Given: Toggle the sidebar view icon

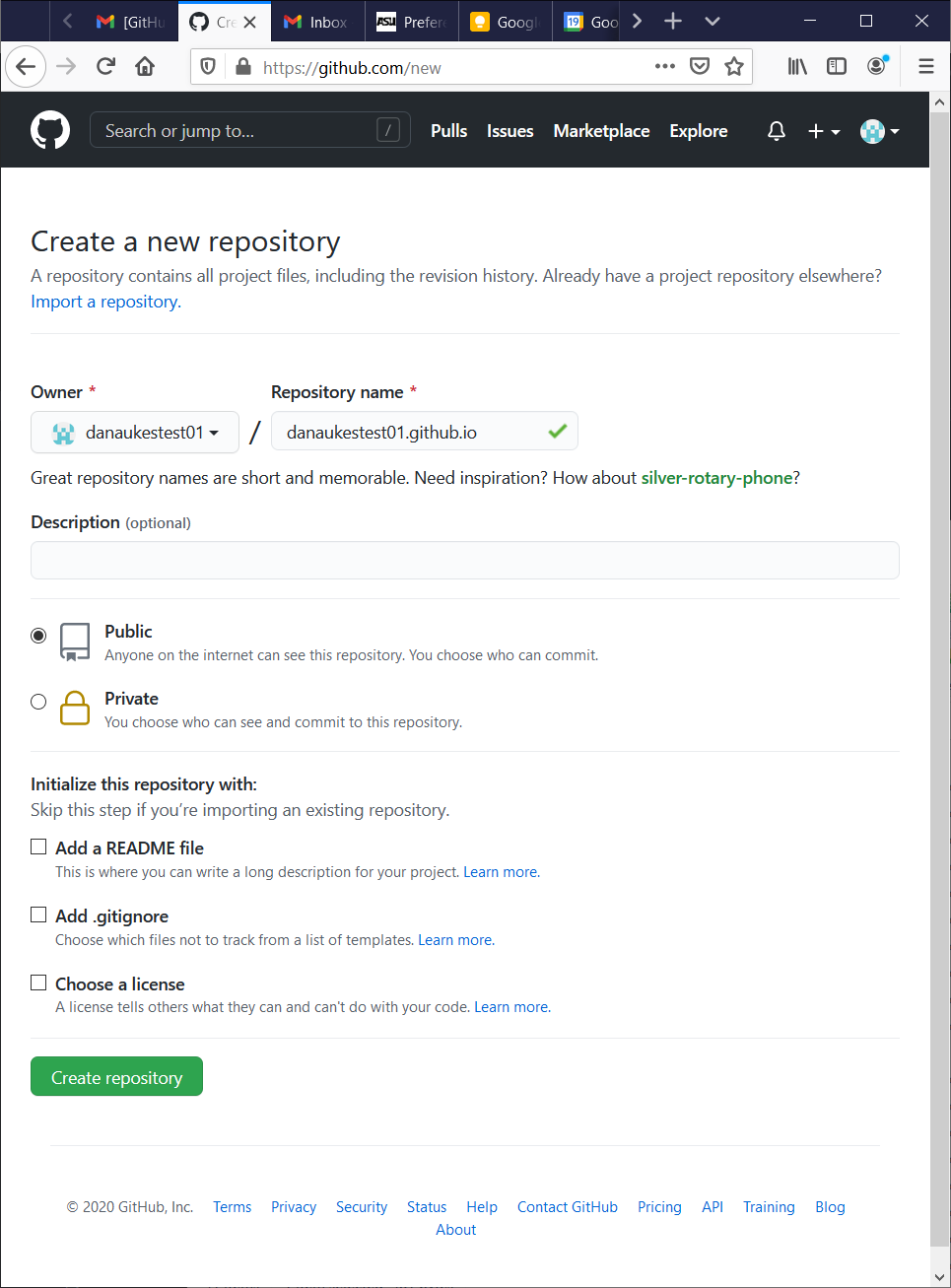Looking at the screenshot, I should (837, 66).
